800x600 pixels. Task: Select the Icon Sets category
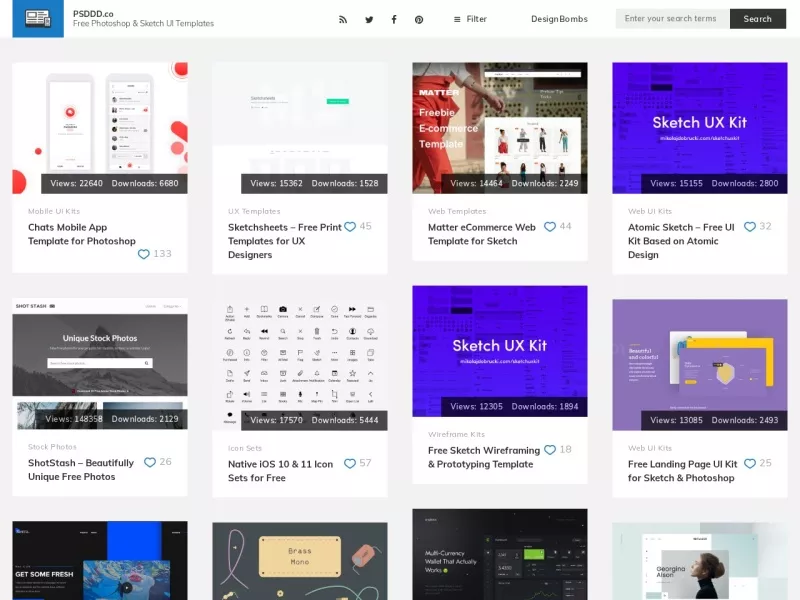(x=245, y=448)
